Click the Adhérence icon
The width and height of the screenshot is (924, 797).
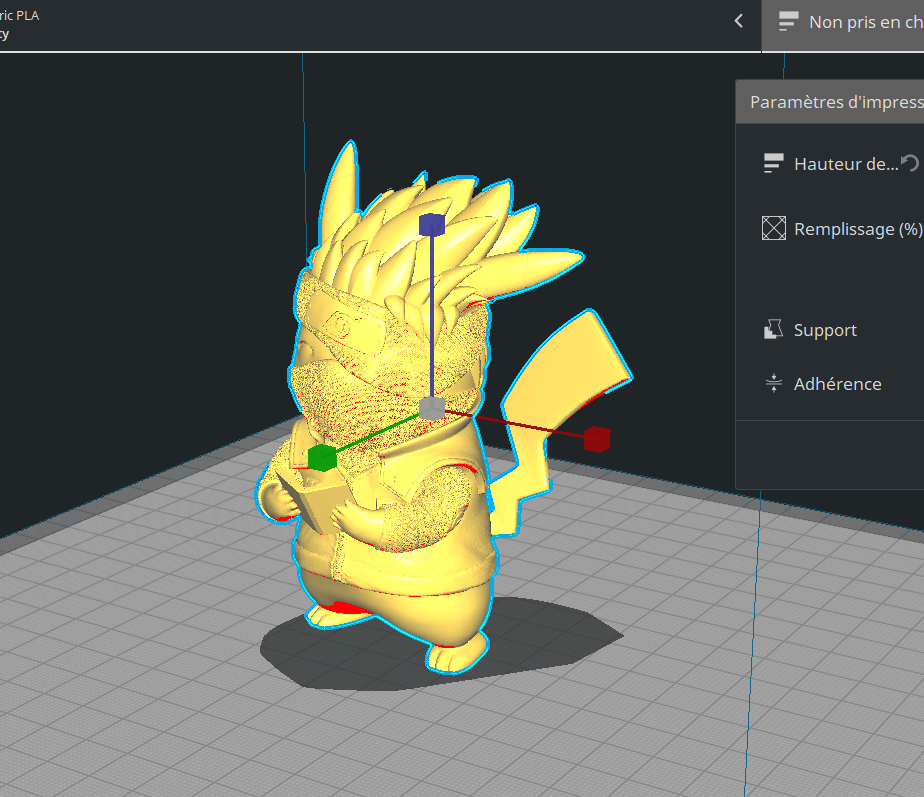774,384
